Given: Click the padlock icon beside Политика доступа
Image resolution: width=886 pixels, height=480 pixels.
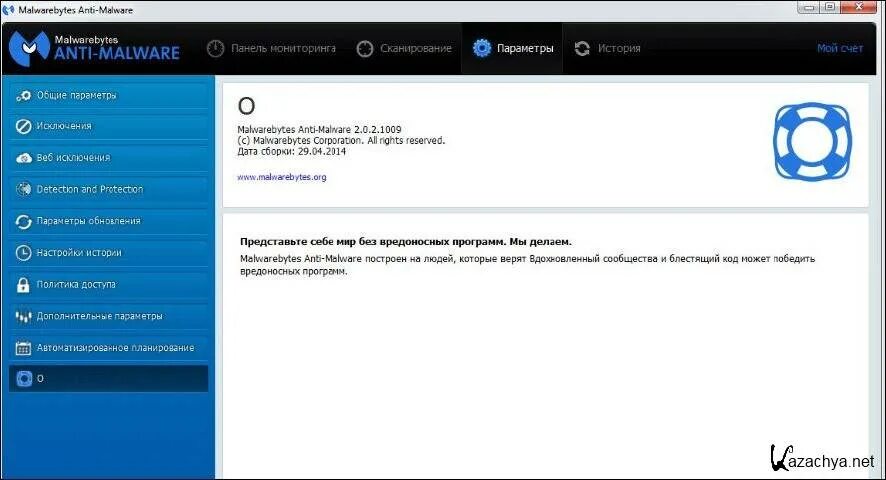Looking at the screenshot, I should [23, 284].
